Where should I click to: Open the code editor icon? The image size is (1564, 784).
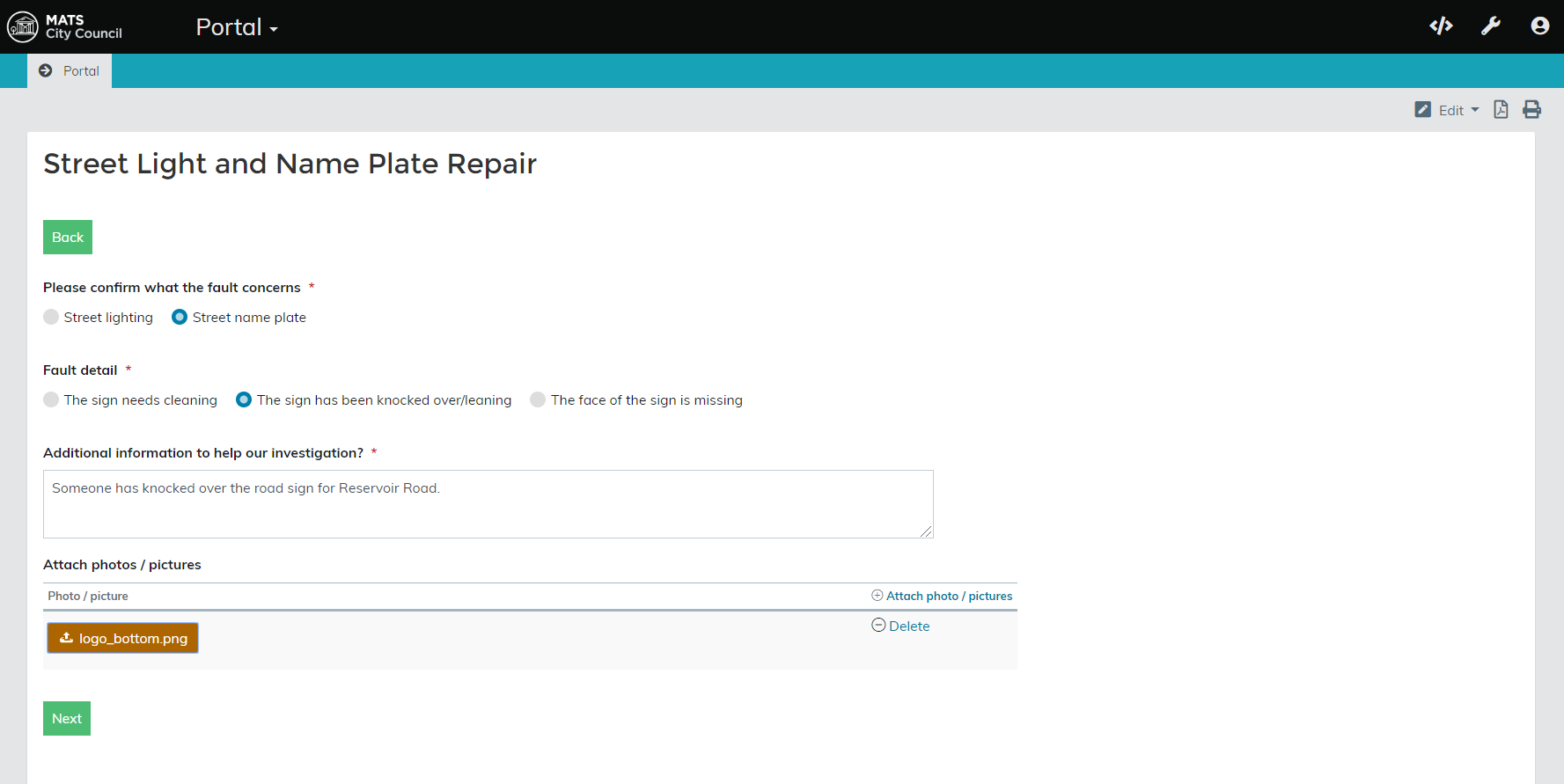tap(1441, 26)
